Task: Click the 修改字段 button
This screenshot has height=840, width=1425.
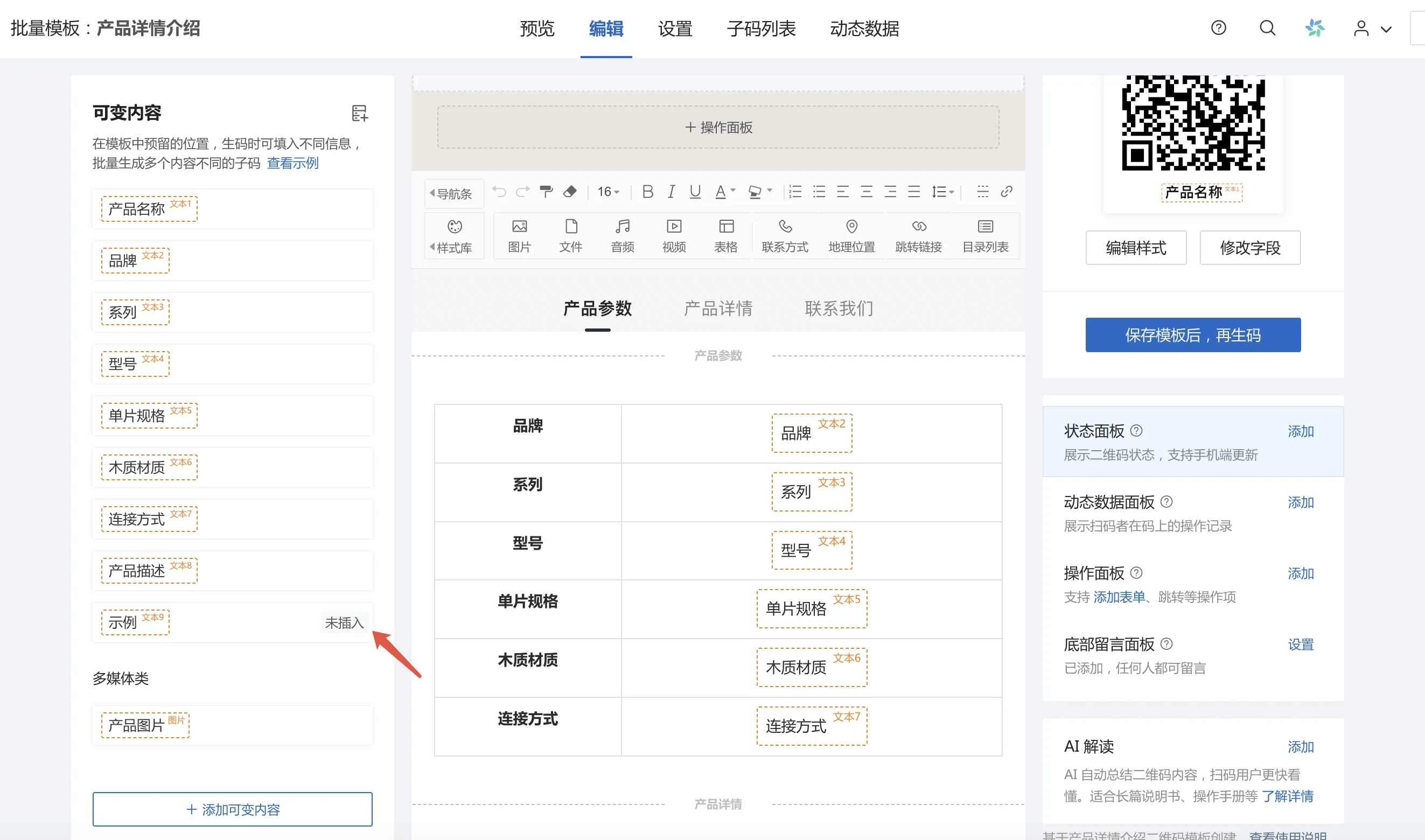Action: coord(1250,247)
